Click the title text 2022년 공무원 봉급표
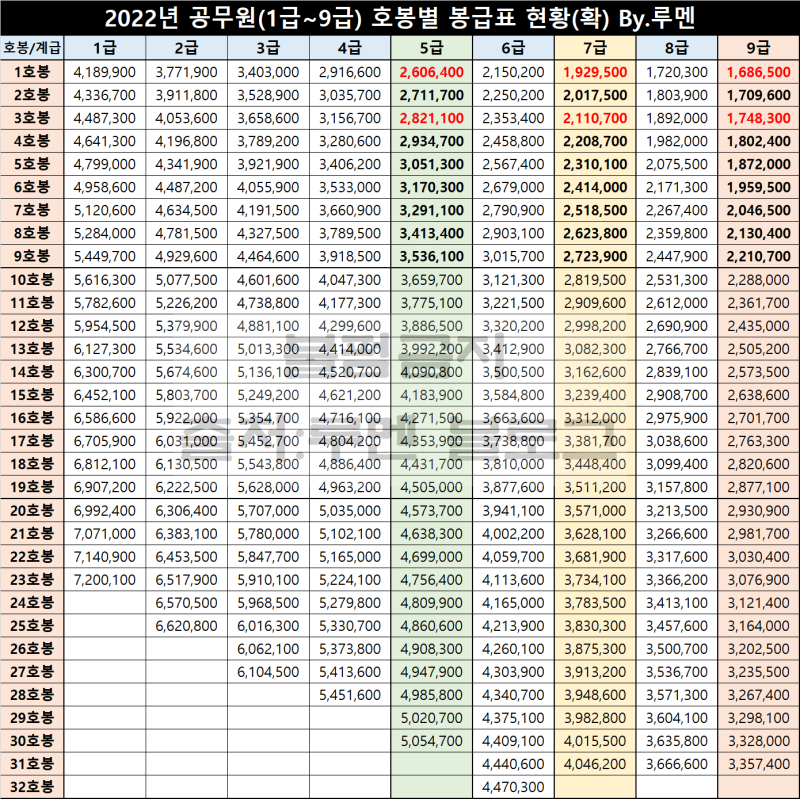Image resolution: width=800 pixels, height=799 pixels. click(400, 18)
